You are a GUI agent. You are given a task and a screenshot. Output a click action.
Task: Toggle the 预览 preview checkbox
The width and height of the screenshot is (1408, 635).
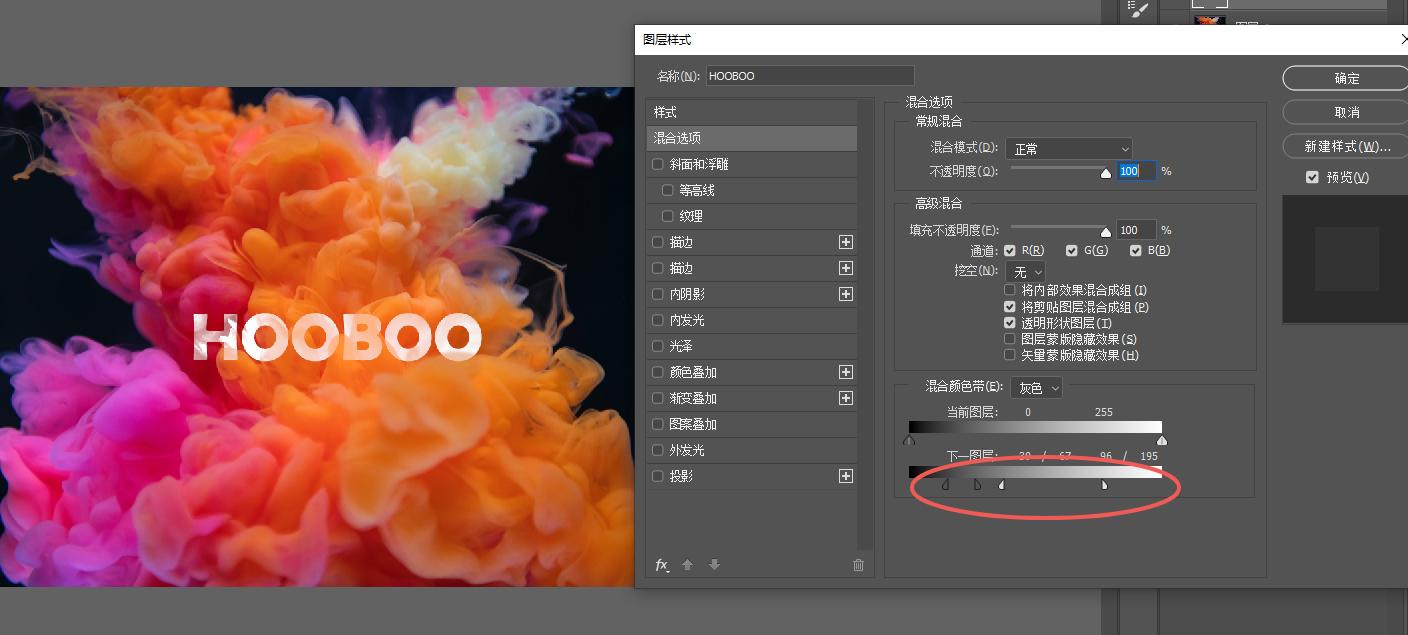(1312, 177)
